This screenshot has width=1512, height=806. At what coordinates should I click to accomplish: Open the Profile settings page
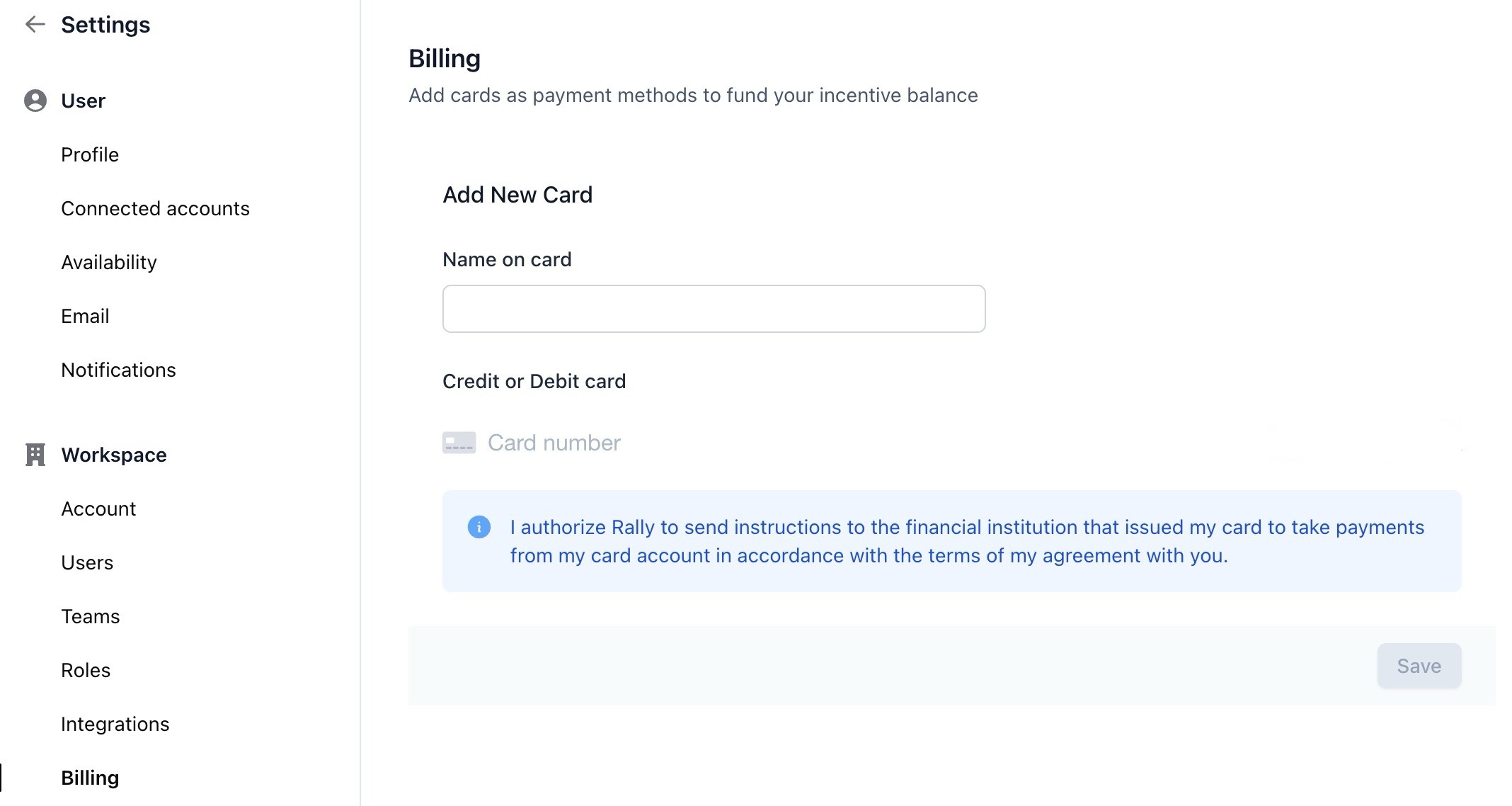[90, 154]
